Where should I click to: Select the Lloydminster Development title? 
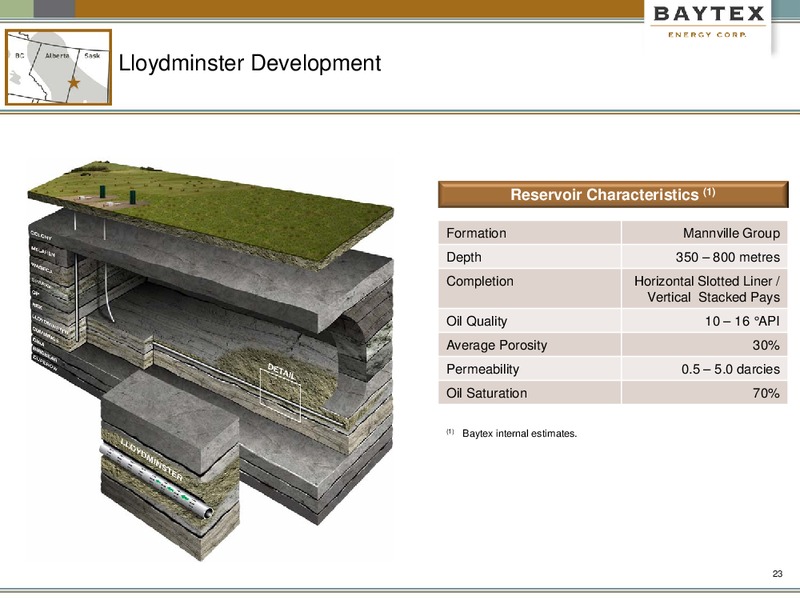(x=249, y=63)
